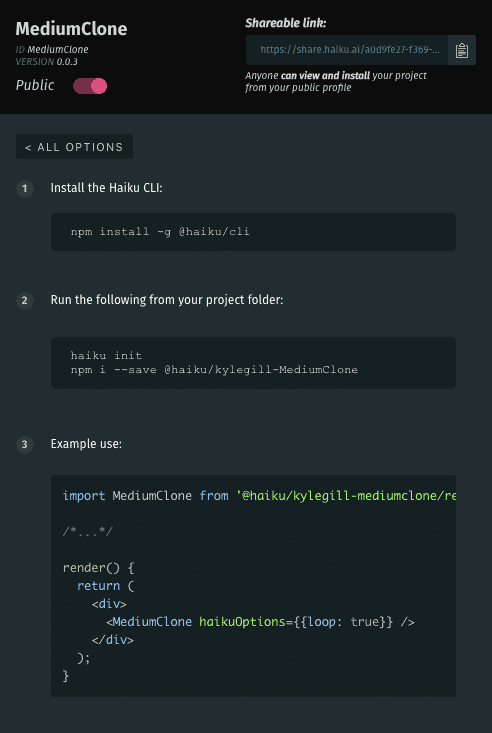Toggle the Public switch off
Viewport: 492px width, 733px height.
[x=90, y=86]
